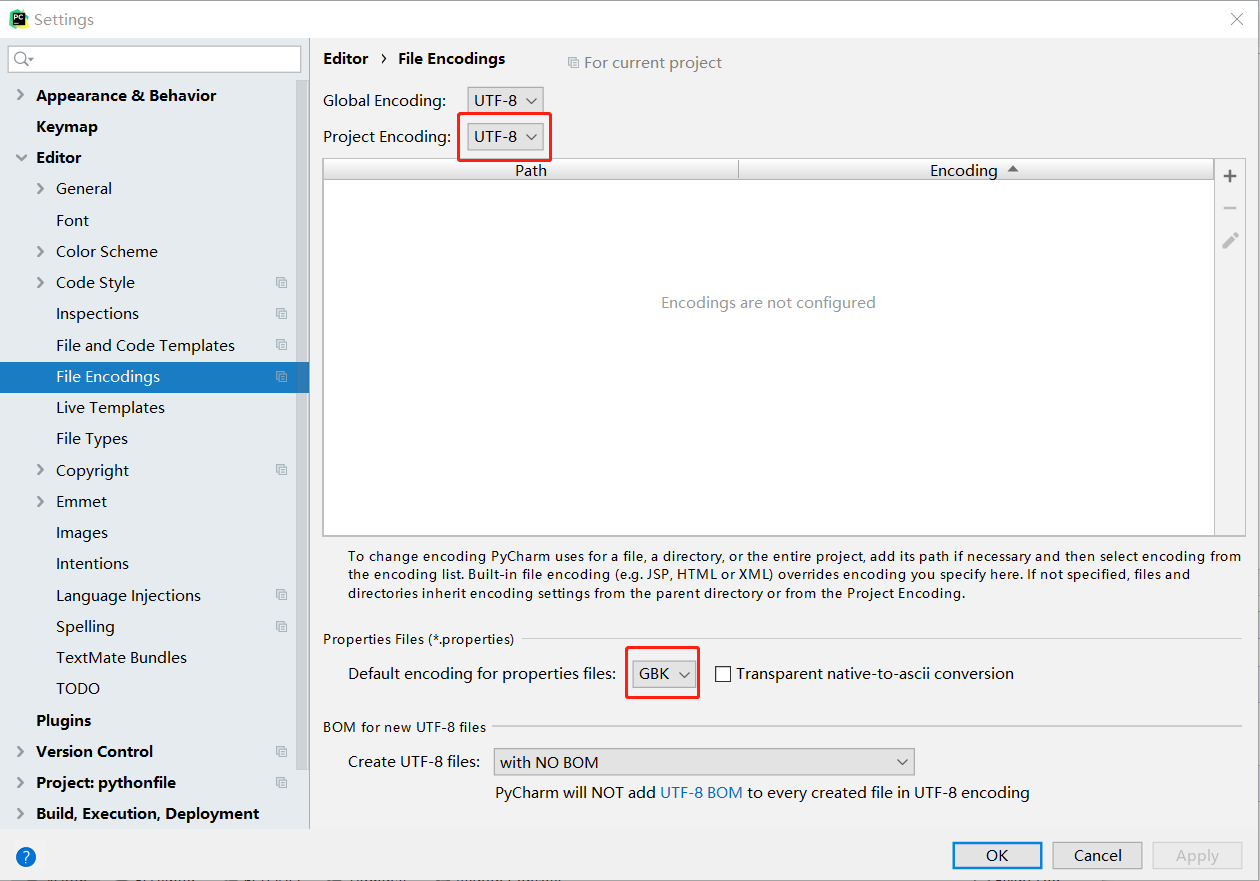Close the Settings dialog window
Screen dimensions: 1260x881
tap(1237, 19)
